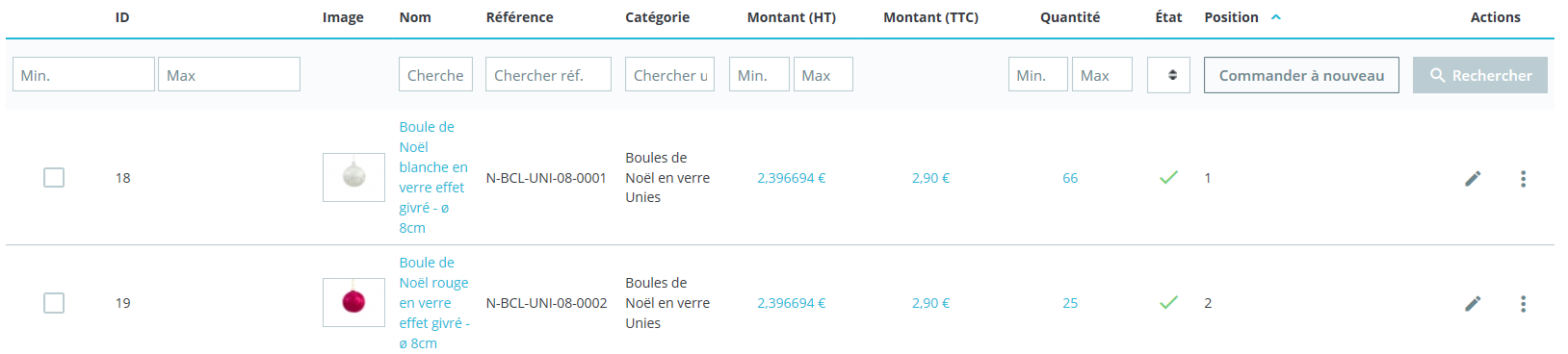Open the Boule de Noël rouge product link
1568x354 pixels.
coord(434,302)
